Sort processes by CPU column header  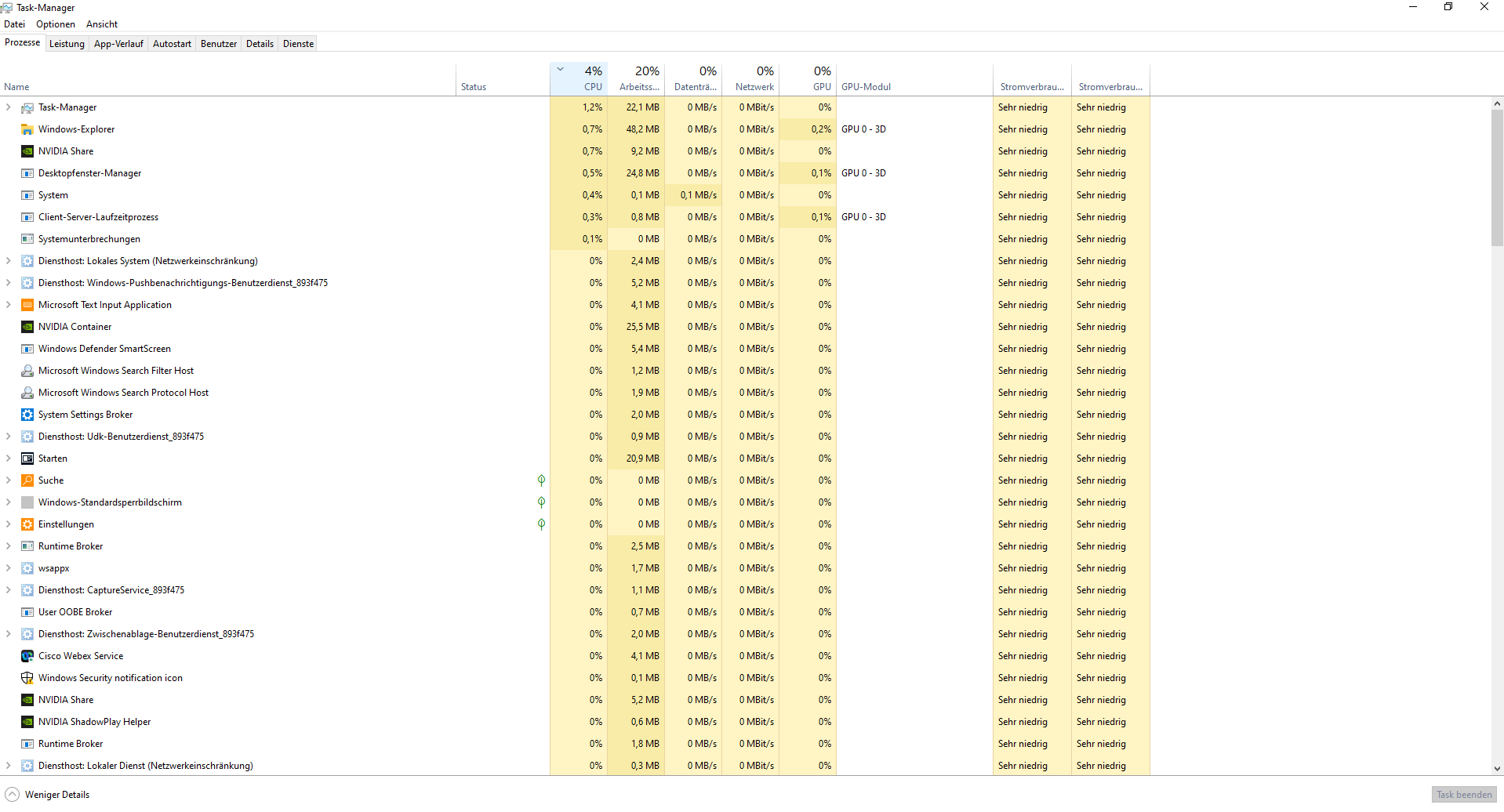pos(579,79)
